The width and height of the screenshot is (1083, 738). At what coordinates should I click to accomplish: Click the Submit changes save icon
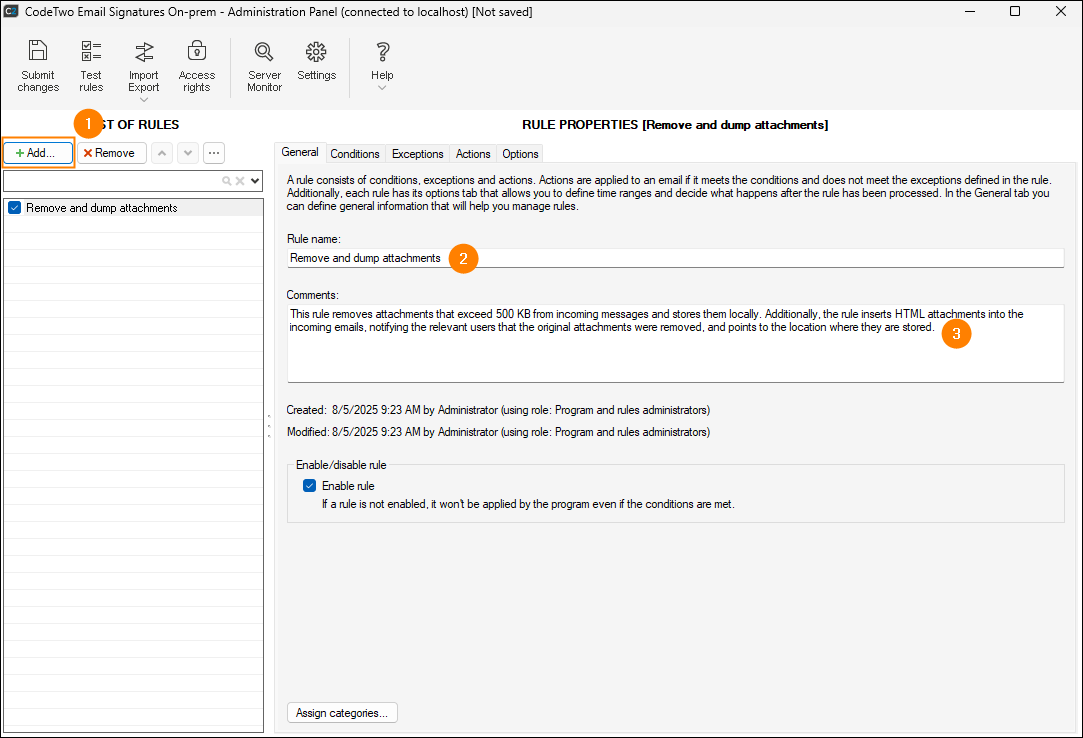pyautogui.click(x=38, y=52)
